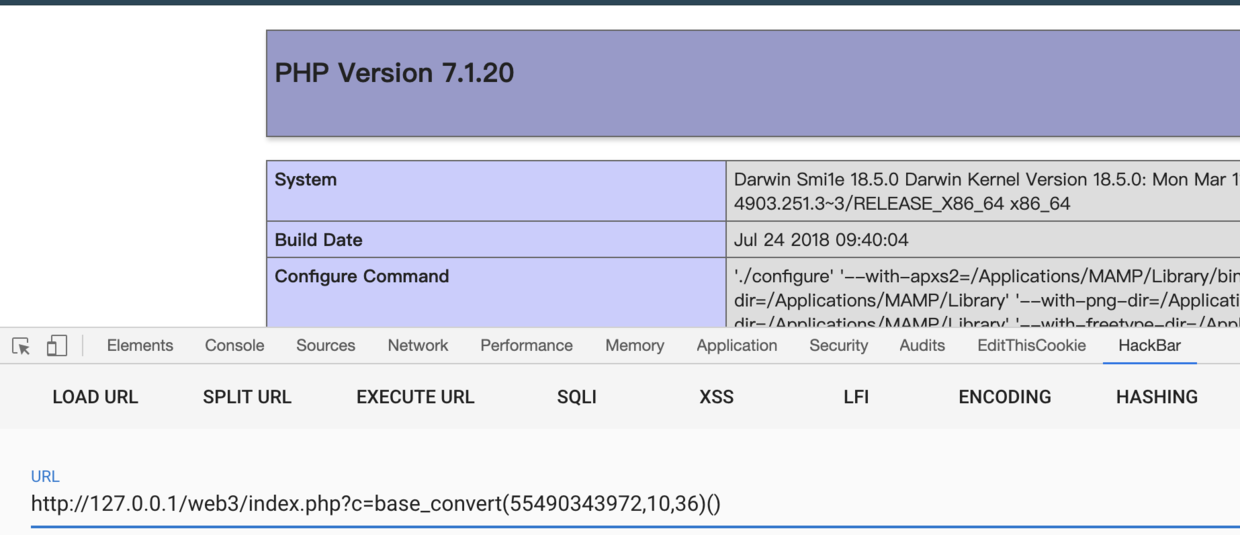Screen dimensions: 1240x535
Task: Click the inspect element picker icon
Action: [21, 346]
